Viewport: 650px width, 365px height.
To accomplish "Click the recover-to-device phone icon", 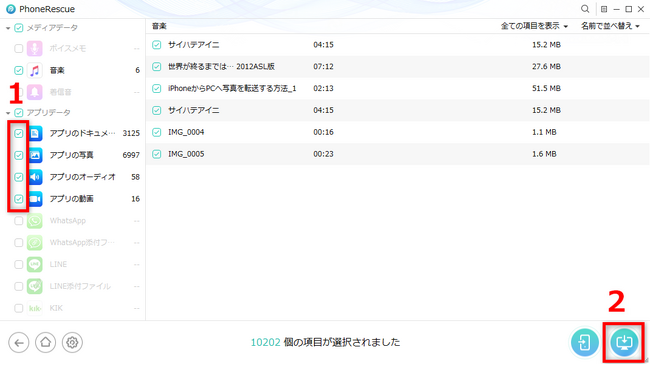I will [x=585, y=342].
